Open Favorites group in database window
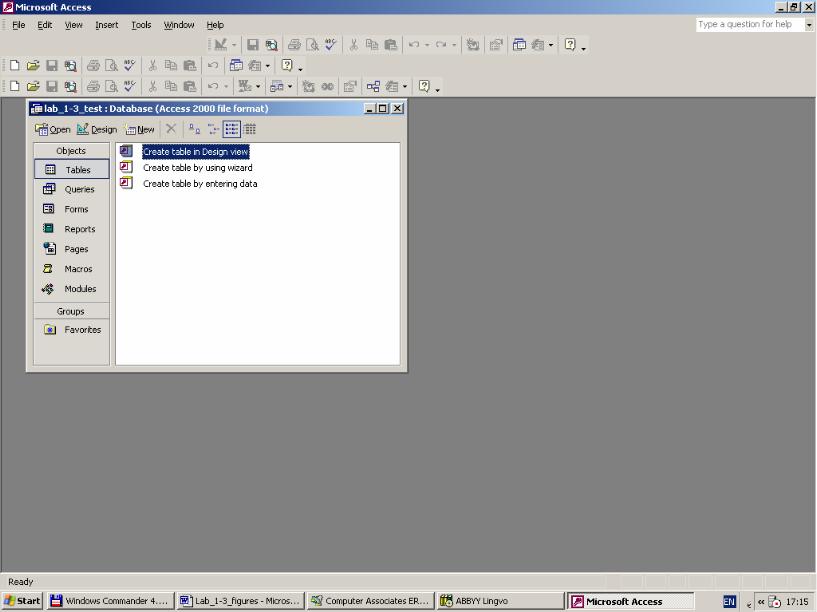This screenshot has height=612, width=817. pyautogui.click(x=72, y=330)
